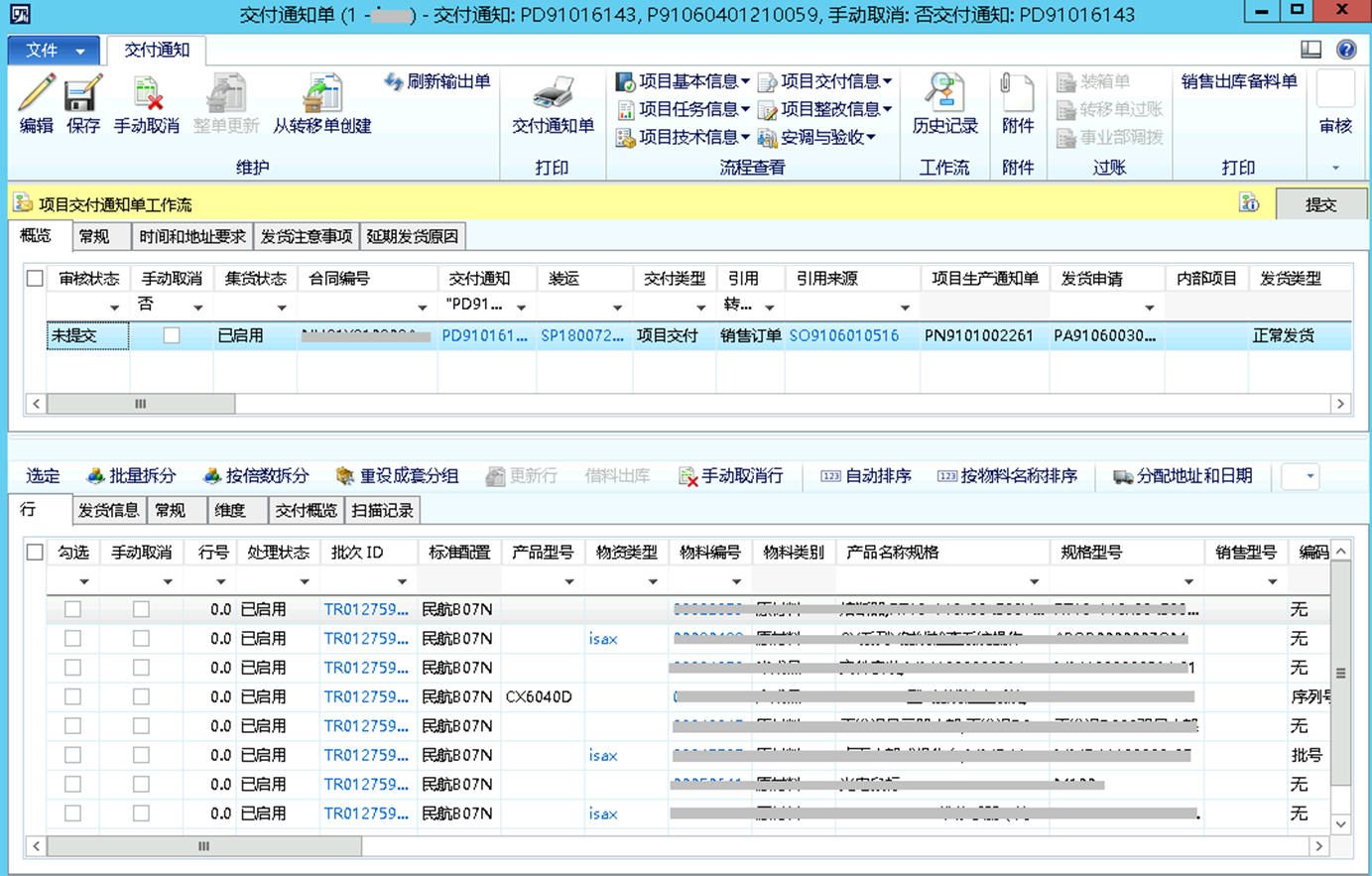The image size is (1372, 876).
Task: Click the 保存 floppy disk icon
Action: click(x=83, y=94)
